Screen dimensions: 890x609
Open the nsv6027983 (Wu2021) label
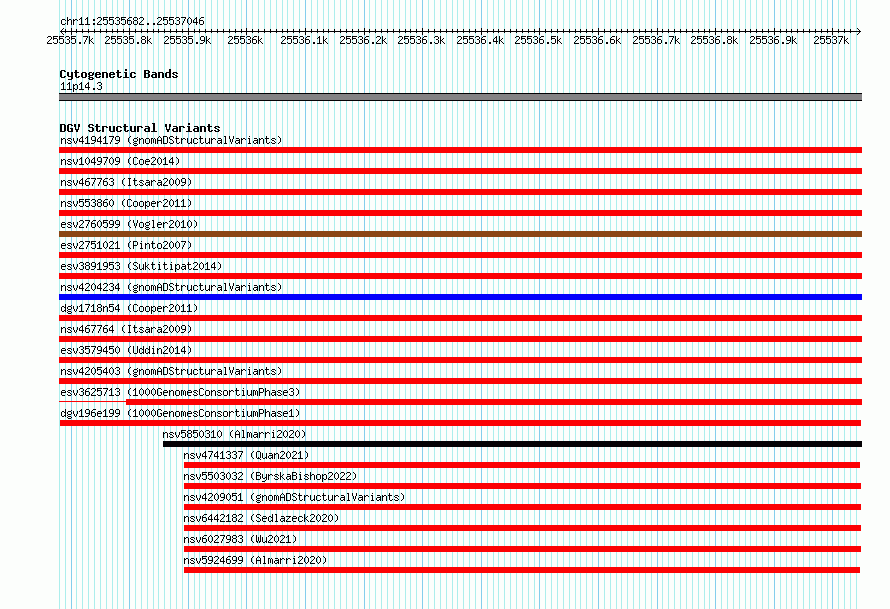pos(240,539)
